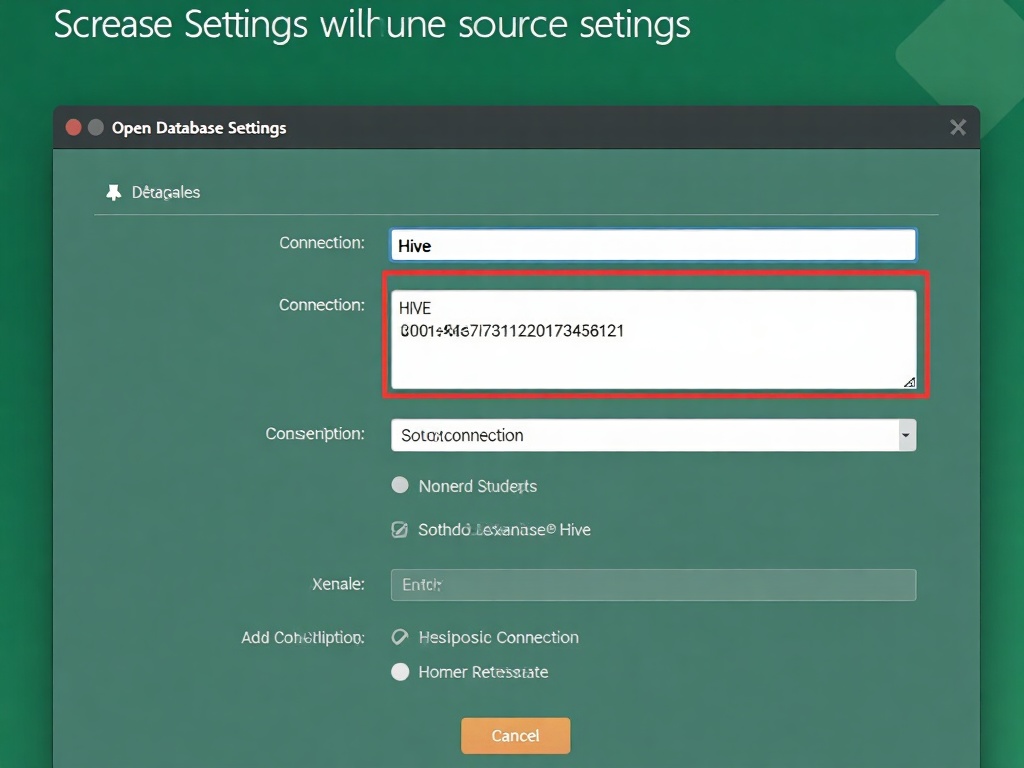Click the Xenale label
1024x768 pixels.
pos(338,584)
